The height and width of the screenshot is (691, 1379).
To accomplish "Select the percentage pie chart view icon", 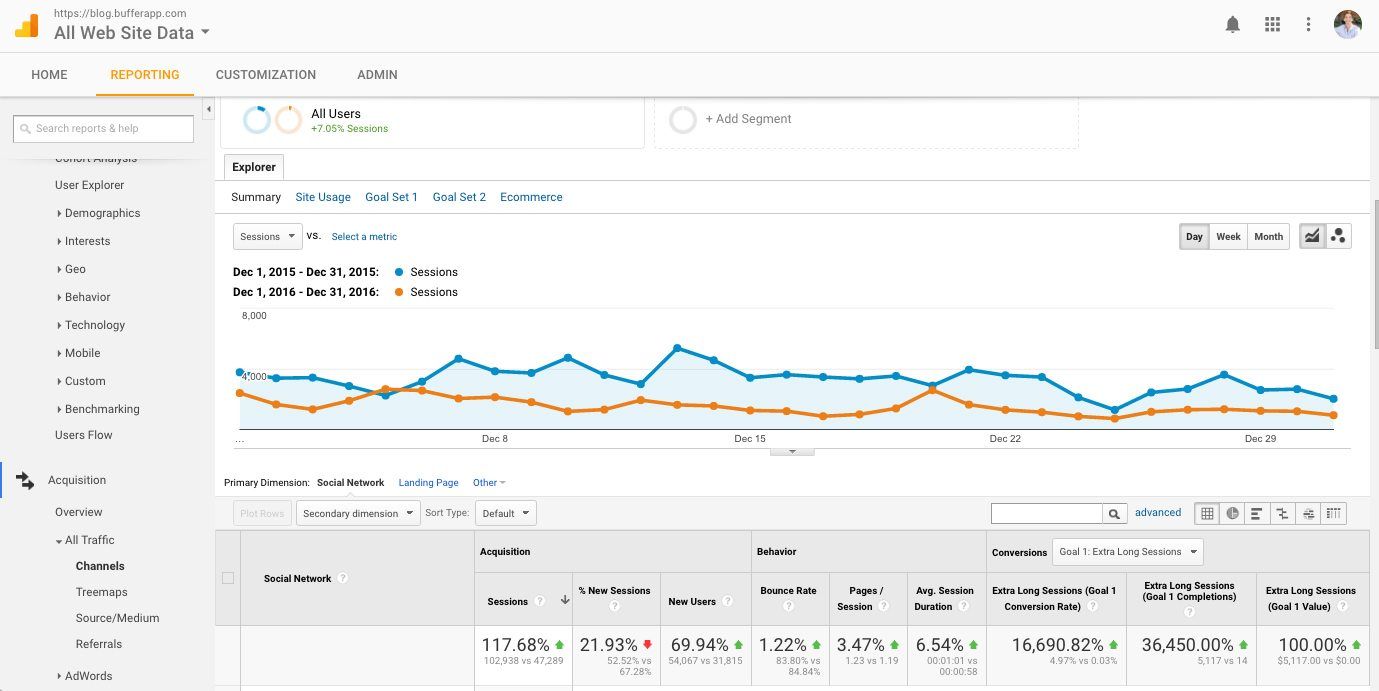I will [1232, 513].
